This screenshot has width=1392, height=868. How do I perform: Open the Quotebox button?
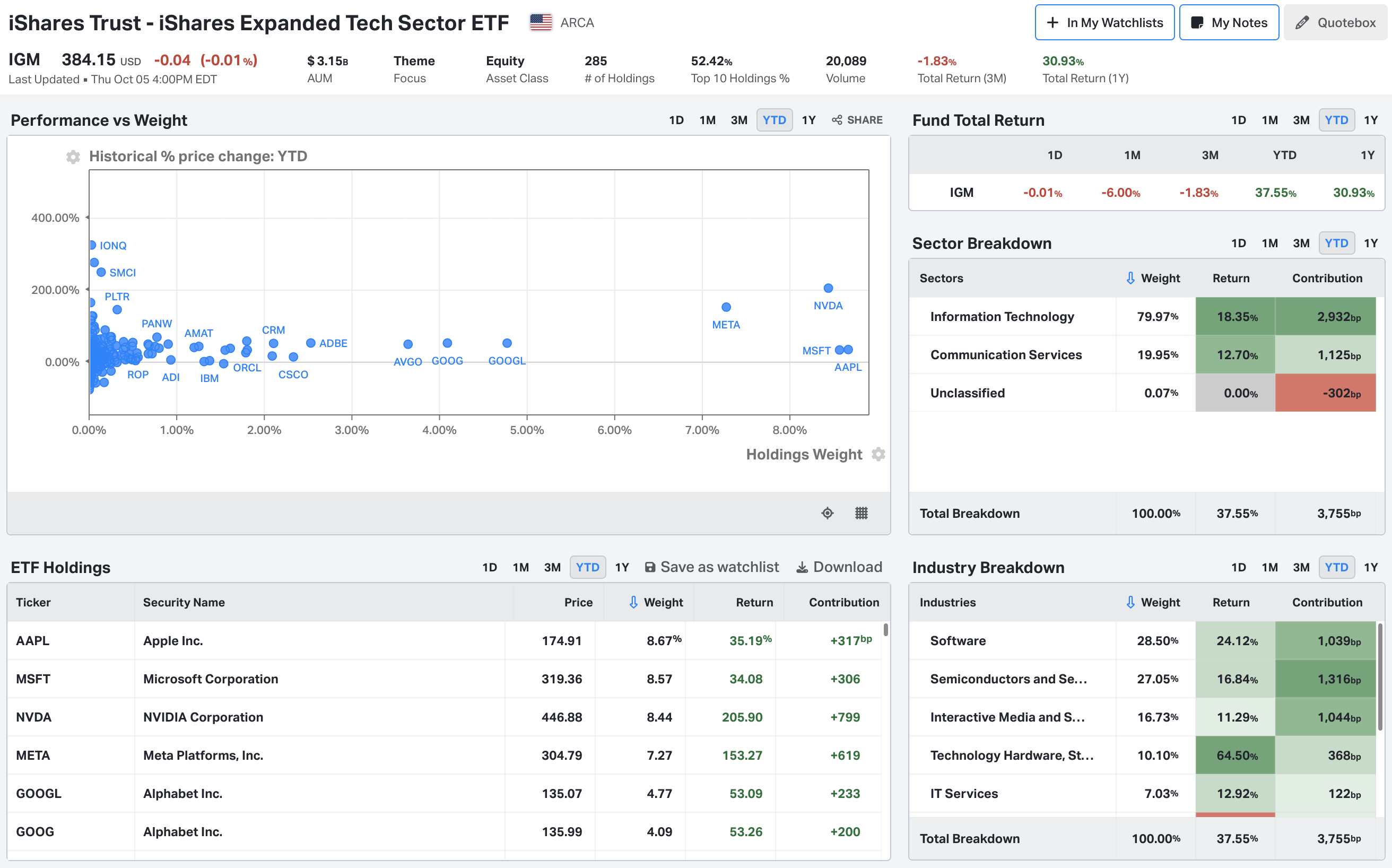click(1335, 22)
